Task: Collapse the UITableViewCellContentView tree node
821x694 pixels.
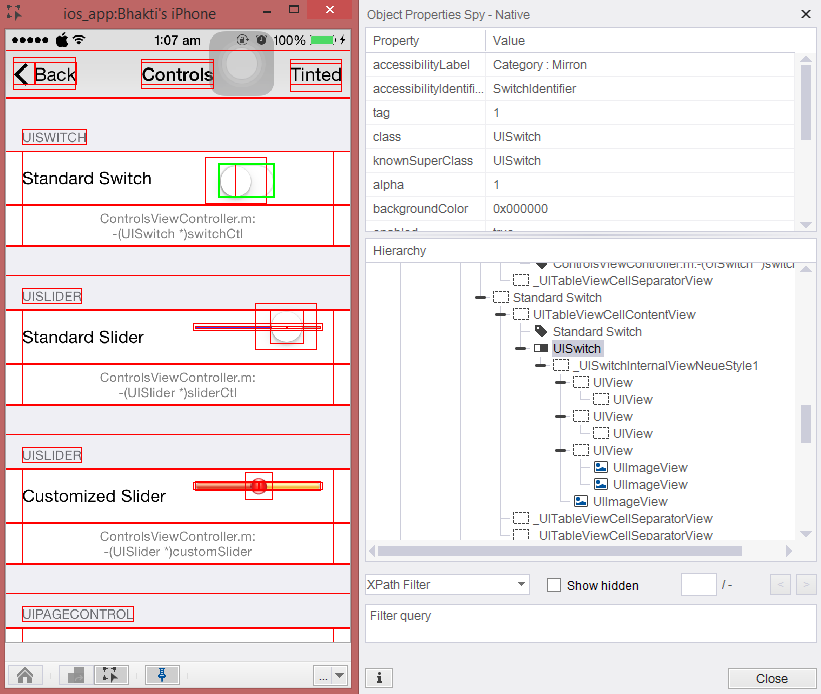Action: 501,315
